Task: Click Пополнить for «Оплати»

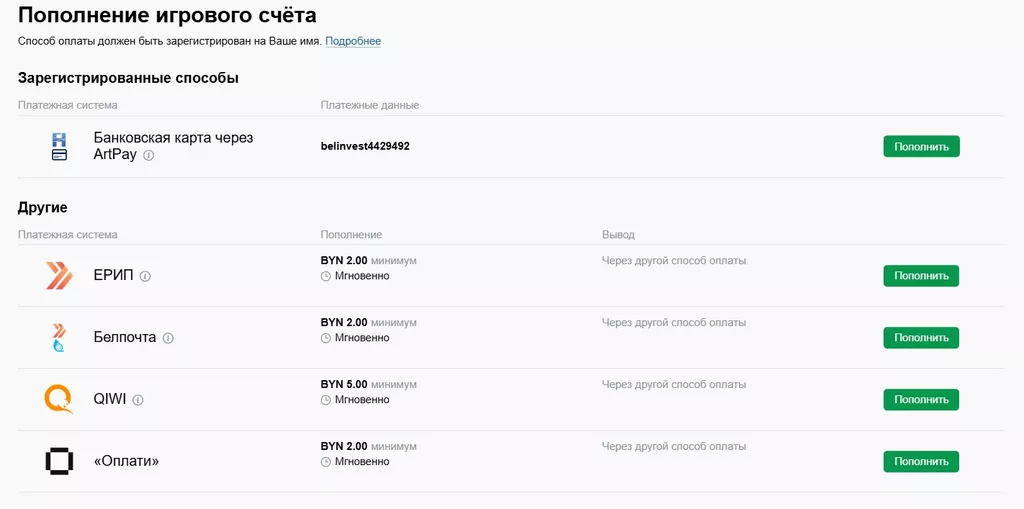Action: pos(920,462)
